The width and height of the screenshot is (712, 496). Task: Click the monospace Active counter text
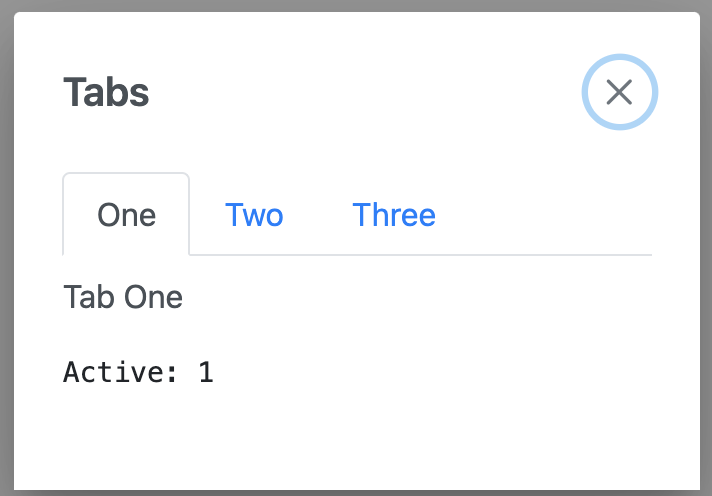[x=138, y=372]
